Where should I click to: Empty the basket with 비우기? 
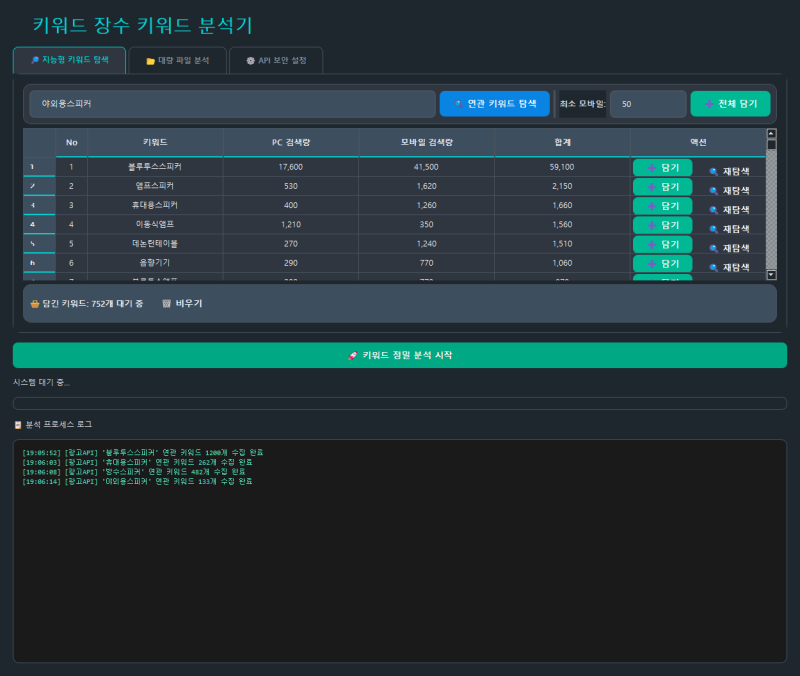pos(182,304)
